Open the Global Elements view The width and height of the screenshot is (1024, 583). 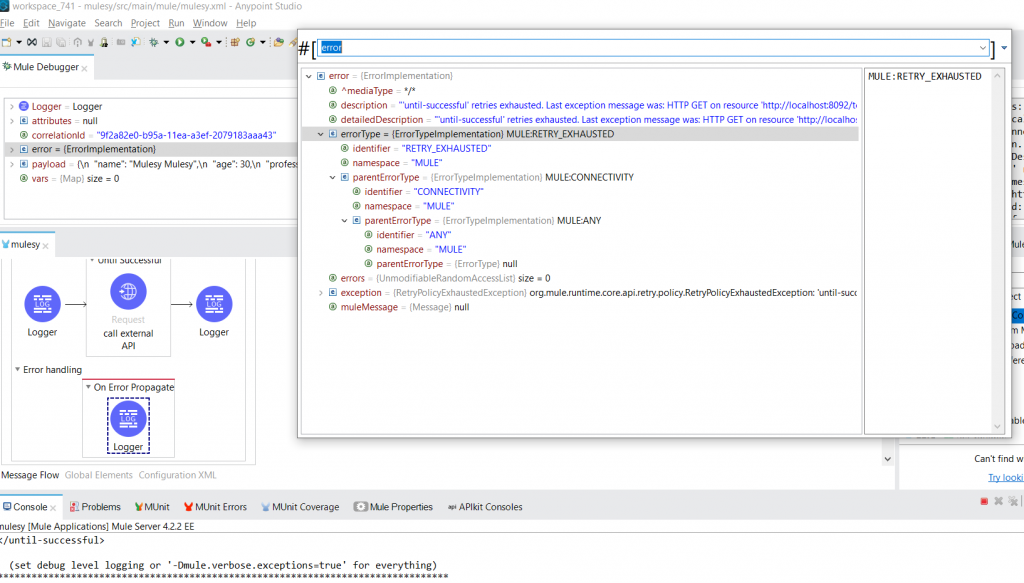(x=97, y=475)
